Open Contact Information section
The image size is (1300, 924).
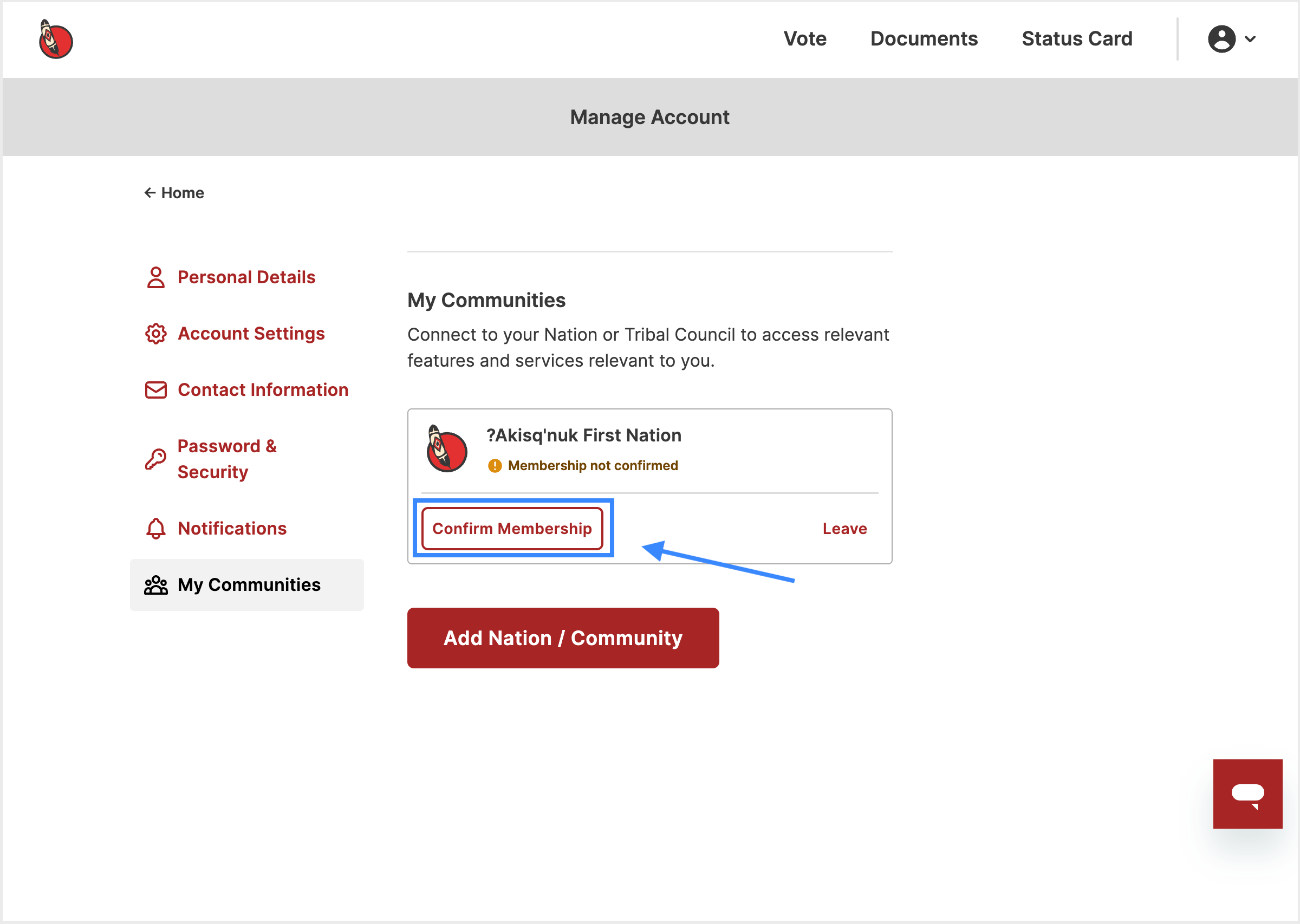click(263, 390)
